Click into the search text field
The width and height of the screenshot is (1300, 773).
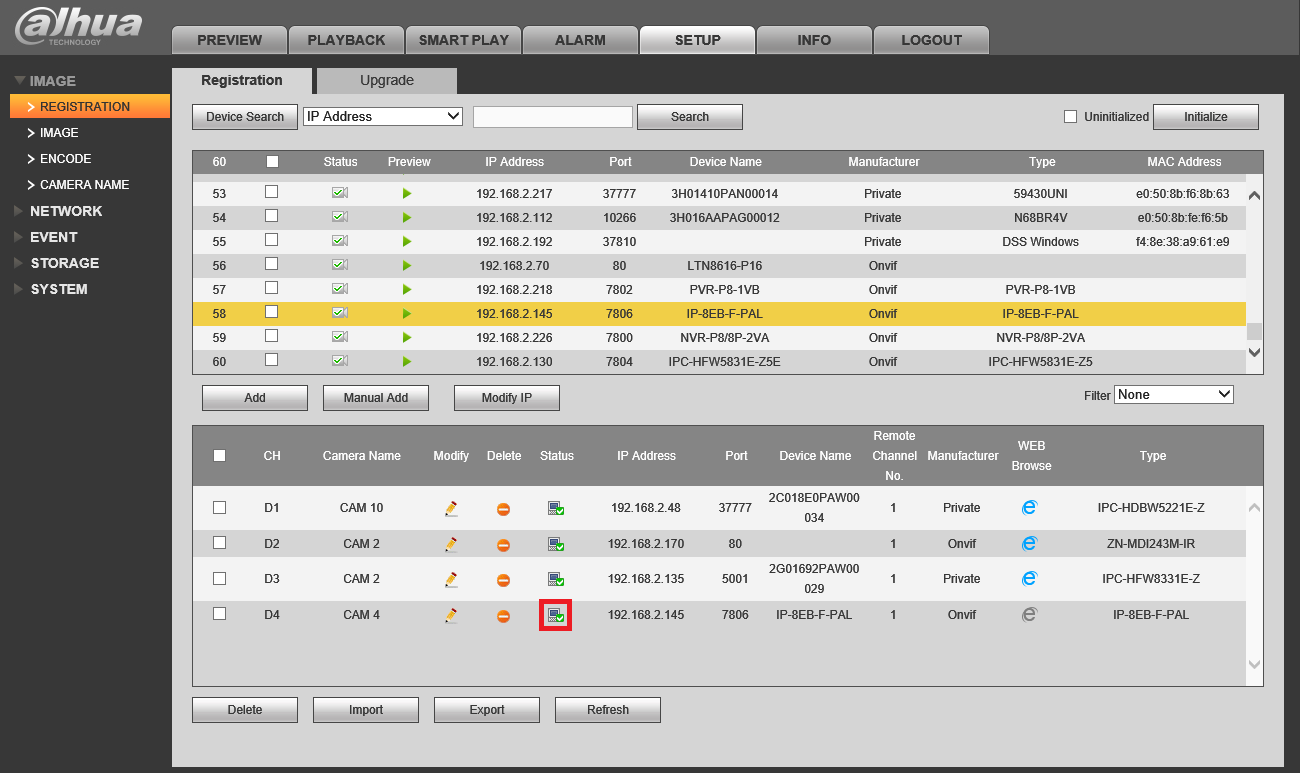(553, 117)
